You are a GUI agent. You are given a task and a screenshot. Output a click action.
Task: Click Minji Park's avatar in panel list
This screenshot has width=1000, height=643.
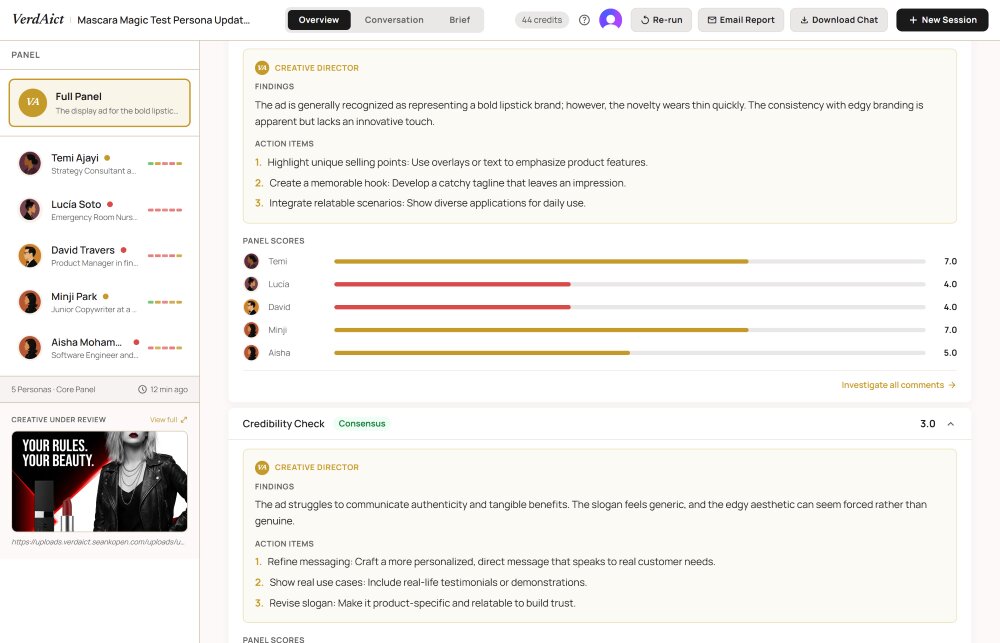point(29,302)
